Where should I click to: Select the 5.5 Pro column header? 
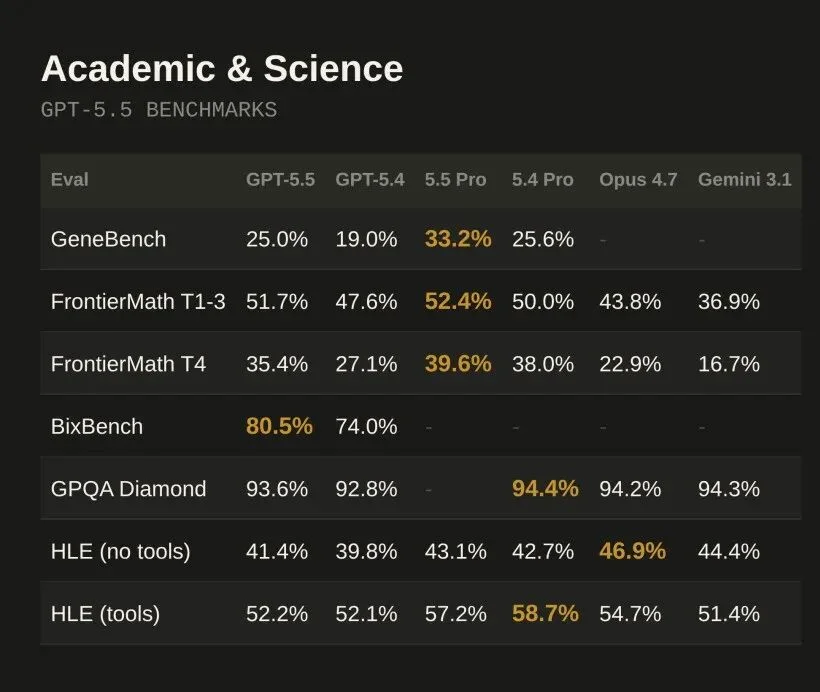tap(455, 180)
